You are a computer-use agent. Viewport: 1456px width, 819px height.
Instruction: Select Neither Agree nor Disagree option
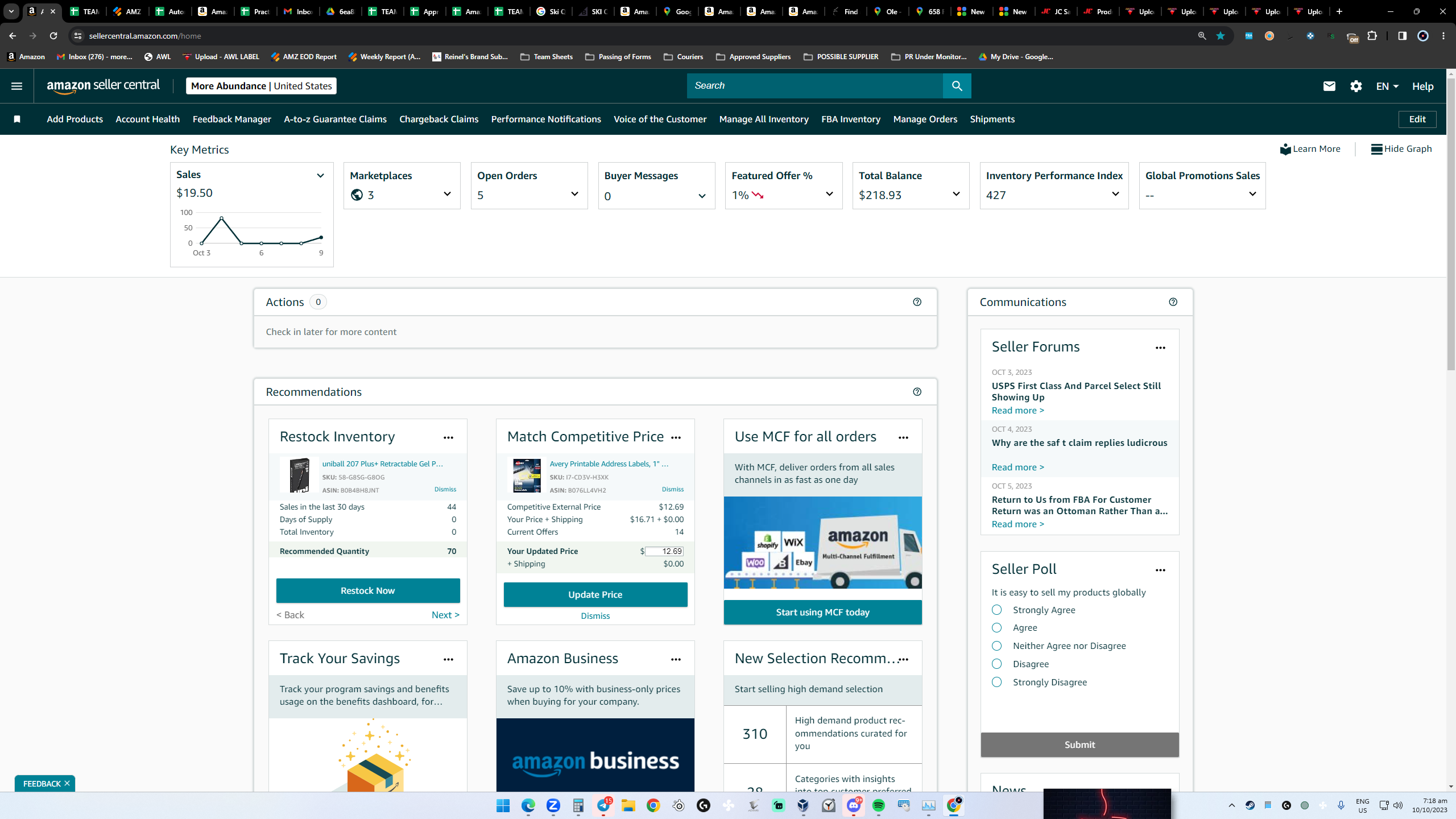(x=996, y=646)
